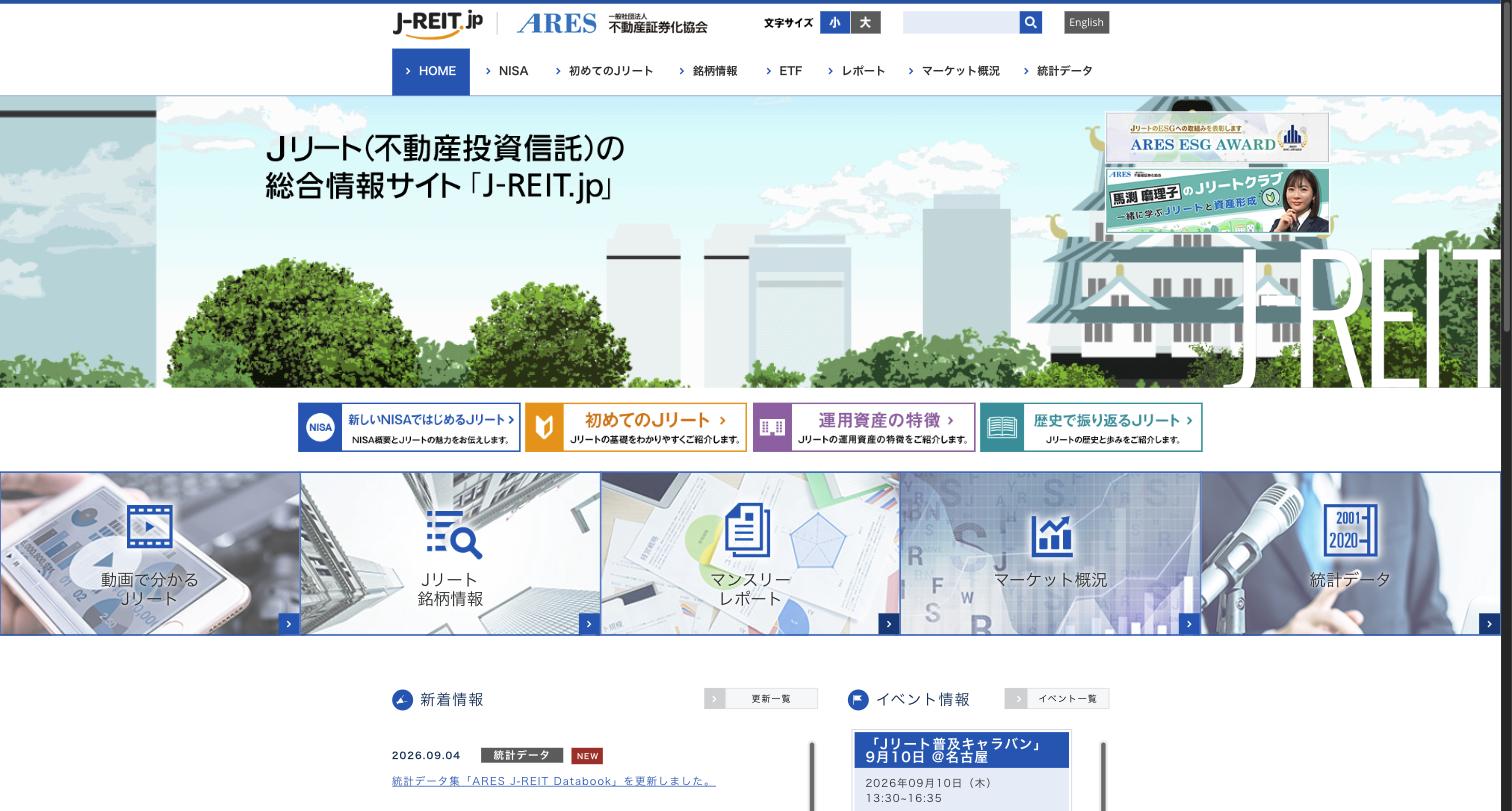The width and height of the screenshot is (1512, 811).
Task: Open 初めてのJリート orange banner
Action: click(x=636, y=427)
